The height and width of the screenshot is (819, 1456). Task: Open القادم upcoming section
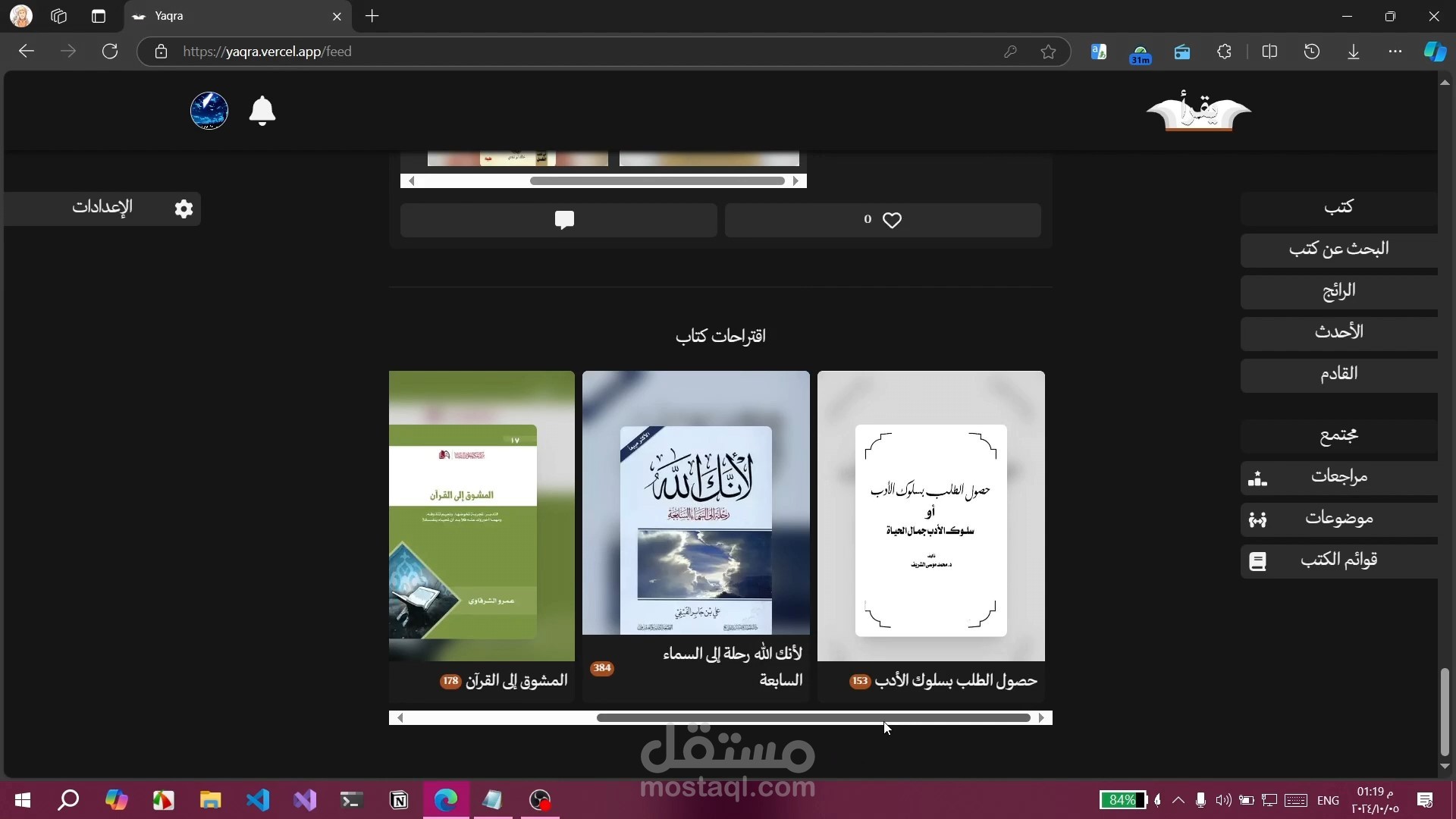click(x=1338, y=374)
